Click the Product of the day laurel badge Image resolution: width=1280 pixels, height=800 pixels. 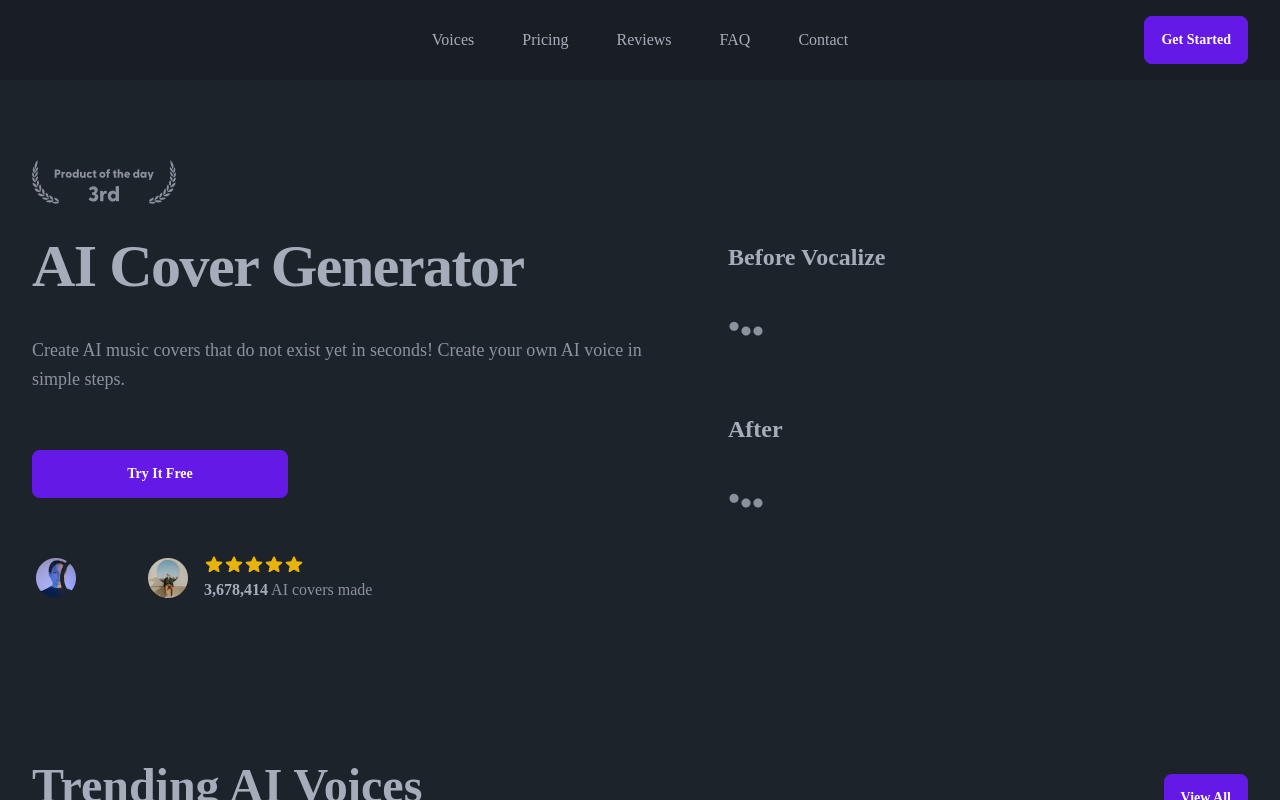[x=104, y=182]
